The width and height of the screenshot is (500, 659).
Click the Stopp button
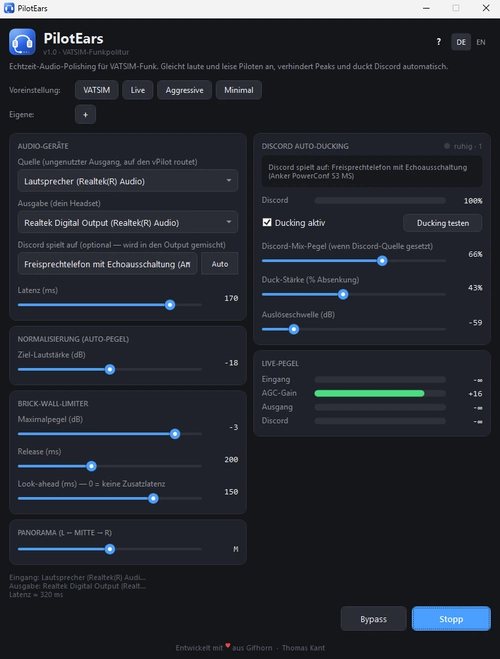click(451, 619)
